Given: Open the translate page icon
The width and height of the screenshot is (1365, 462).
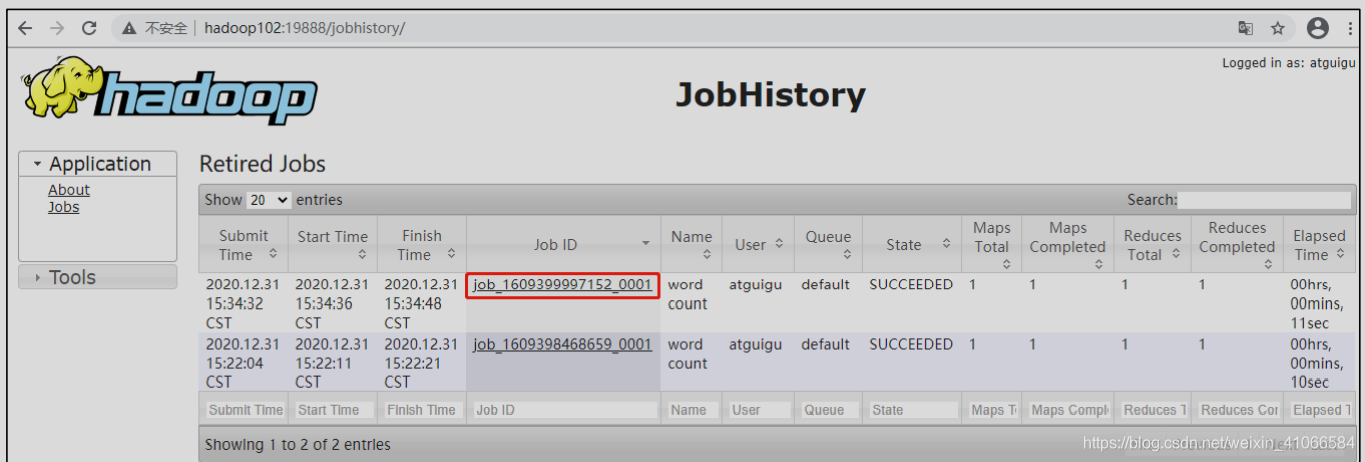Looking at the screenshot, I should [x=1245, y=28].
